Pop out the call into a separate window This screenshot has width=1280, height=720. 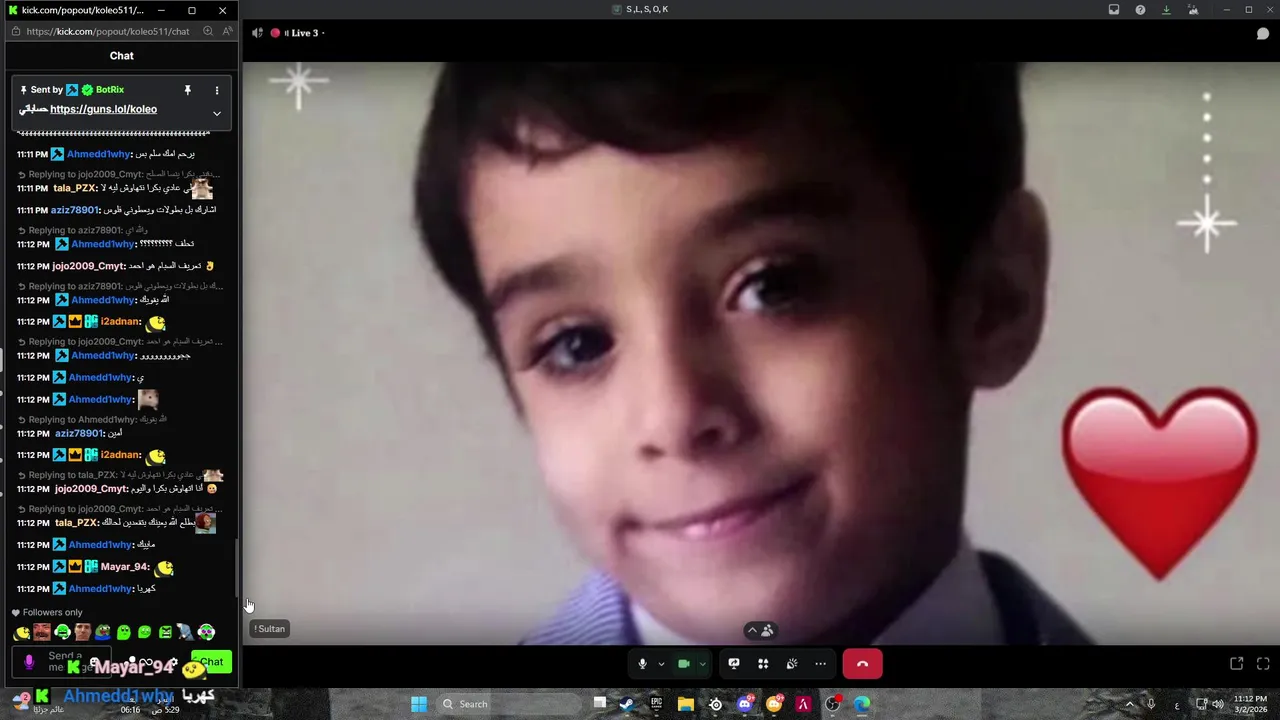(x=1236, y=663)
